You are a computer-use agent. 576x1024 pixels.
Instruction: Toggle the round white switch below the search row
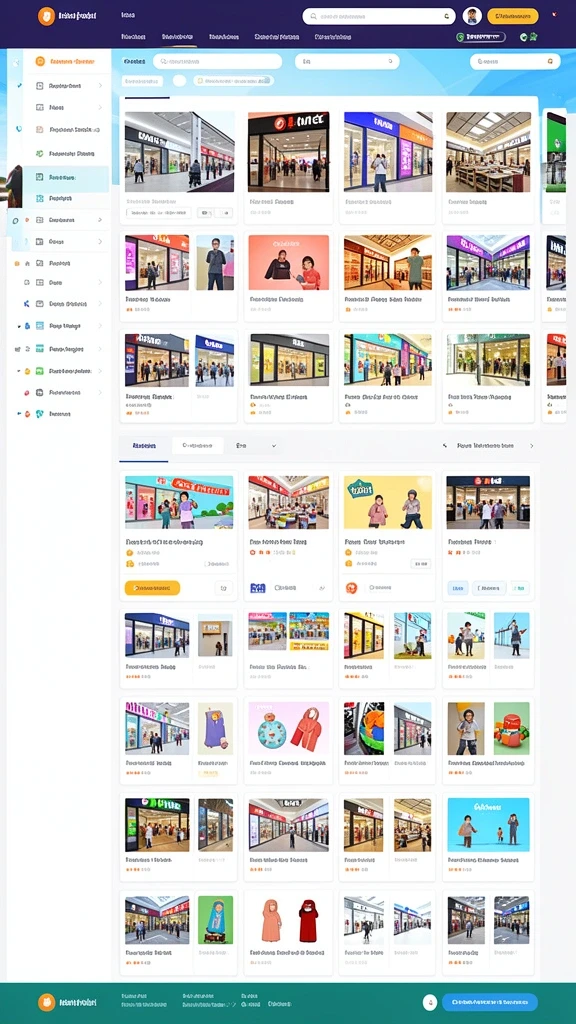[180, 81]
